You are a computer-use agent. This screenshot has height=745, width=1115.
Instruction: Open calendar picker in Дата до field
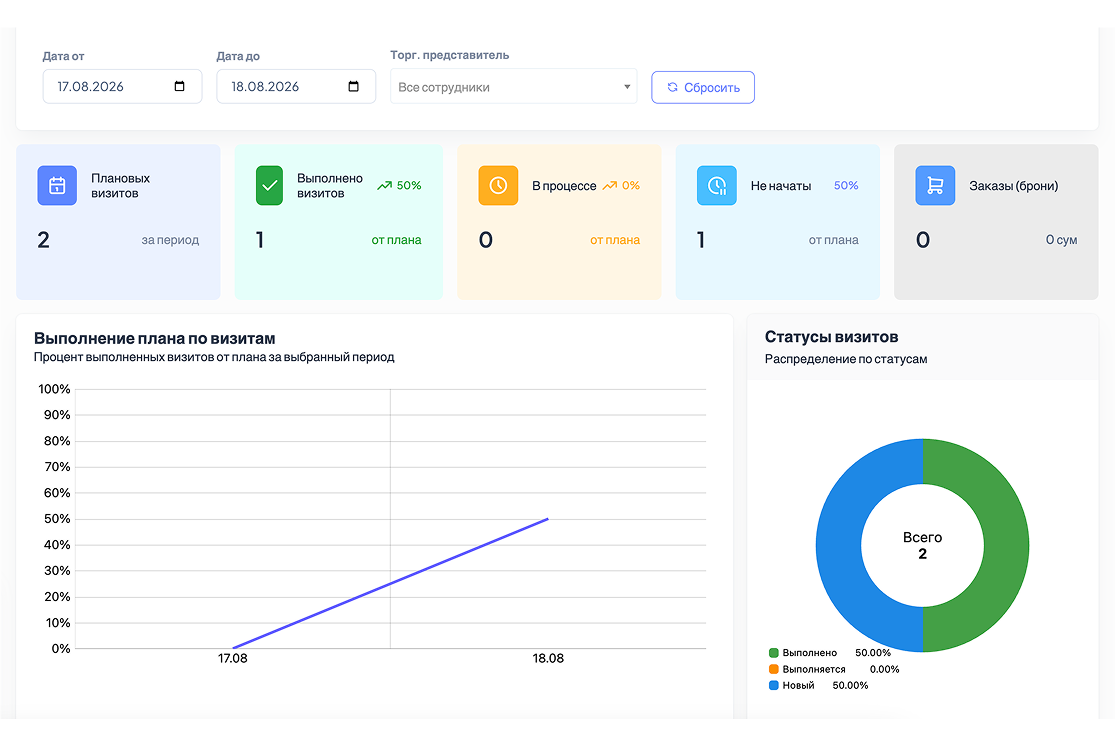(x=353, y=86)
